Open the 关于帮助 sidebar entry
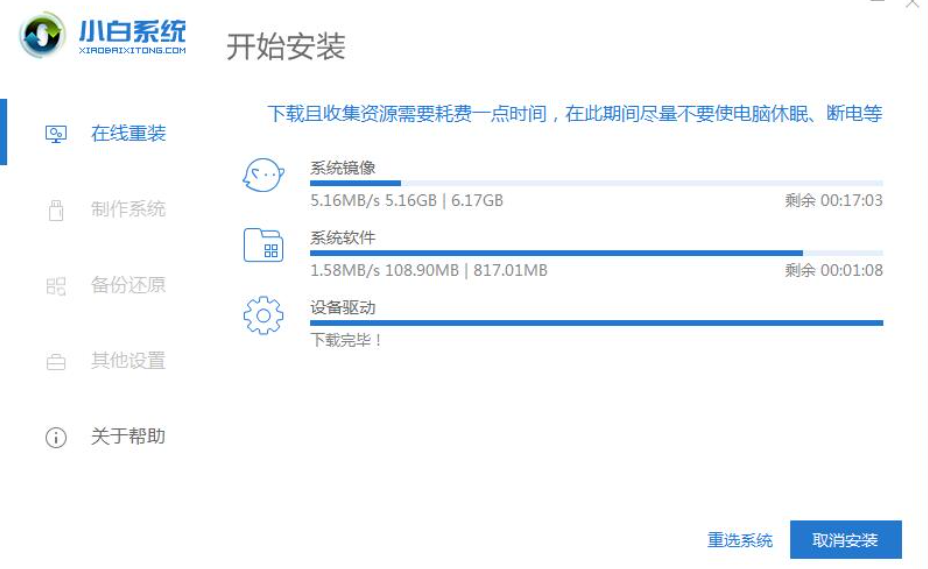This screenshot has width=928, height=569. tap(128, 436)
